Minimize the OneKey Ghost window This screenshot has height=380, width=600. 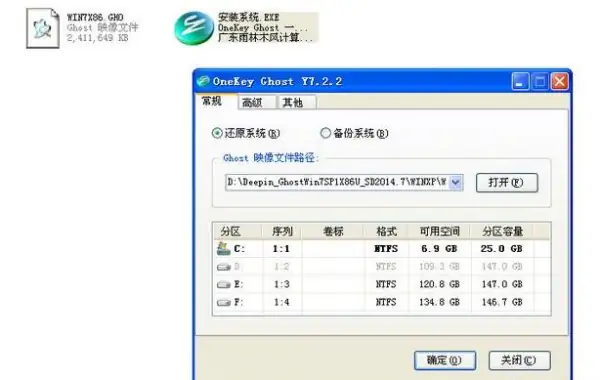[520, 82]
